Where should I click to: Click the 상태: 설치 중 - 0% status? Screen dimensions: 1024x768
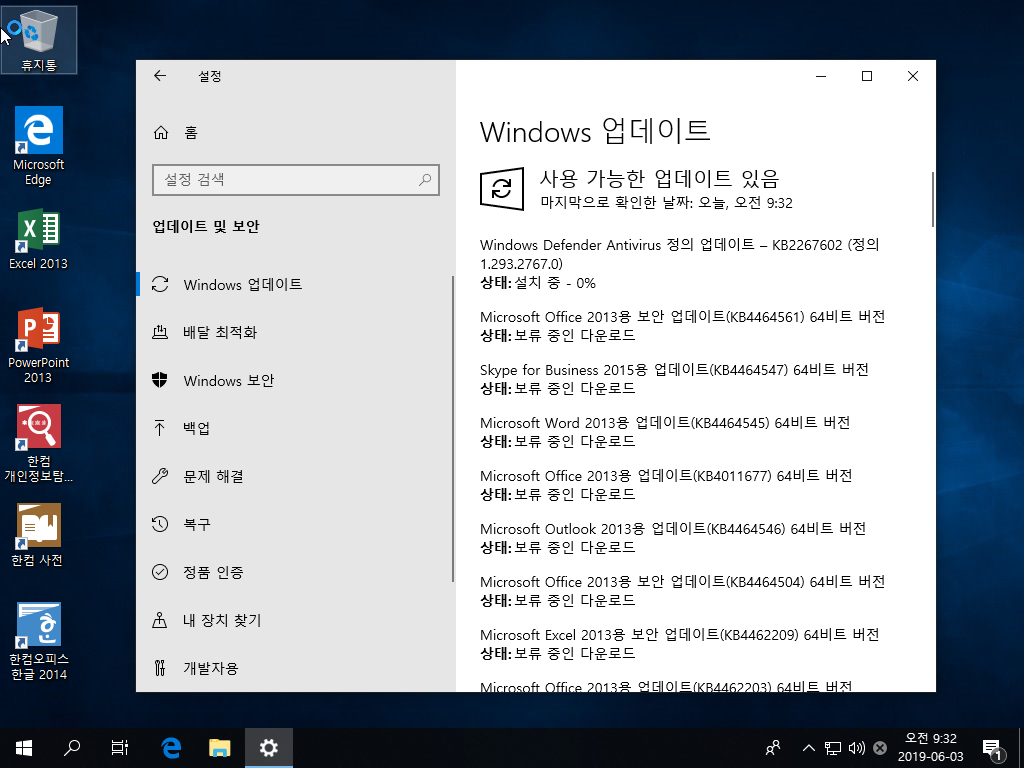pyautogui.click(x=538, y=283)
